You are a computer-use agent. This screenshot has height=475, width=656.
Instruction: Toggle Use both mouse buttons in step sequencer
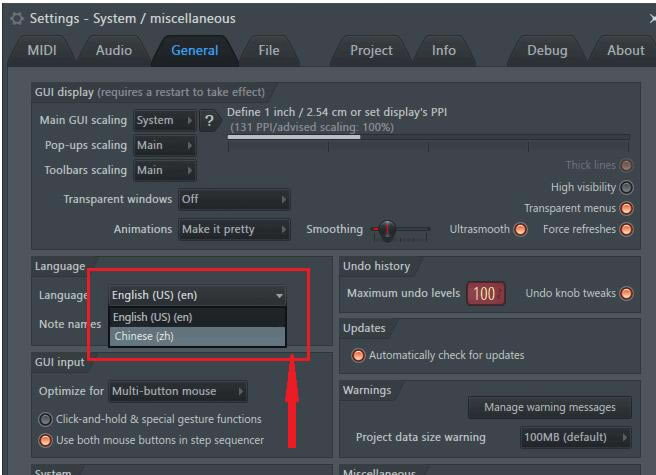tap(46, 440)
